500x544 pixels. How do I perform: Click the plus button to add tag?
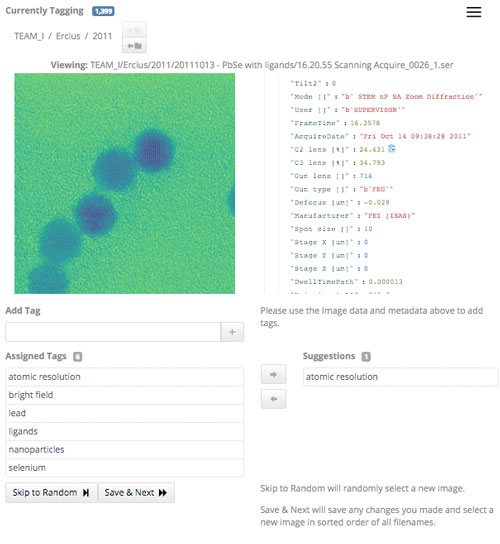[x=232, y=332]
